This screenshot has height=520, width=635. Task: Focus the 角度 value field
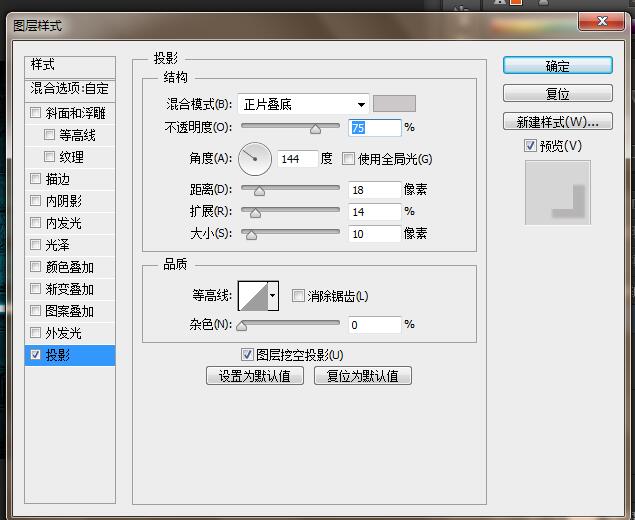[x=298, y=159]
